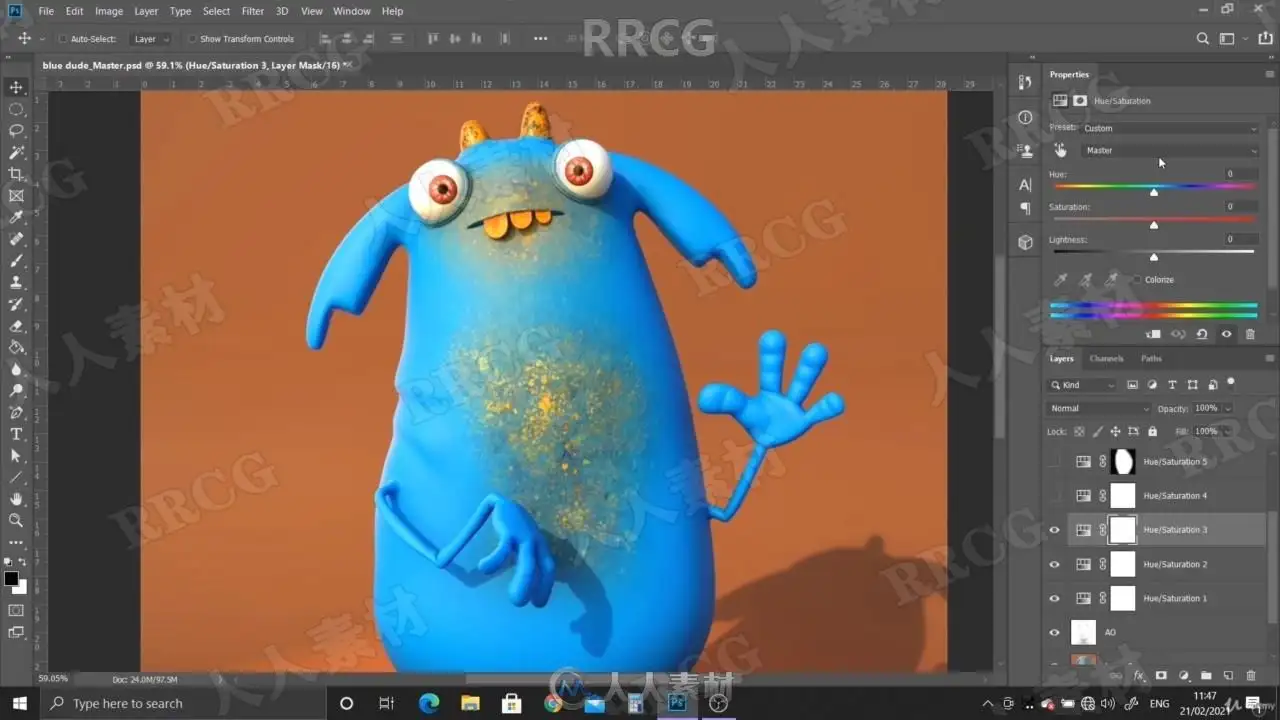Hide the Hue/Saturation 2 layer

click(x=1054, y=564)
